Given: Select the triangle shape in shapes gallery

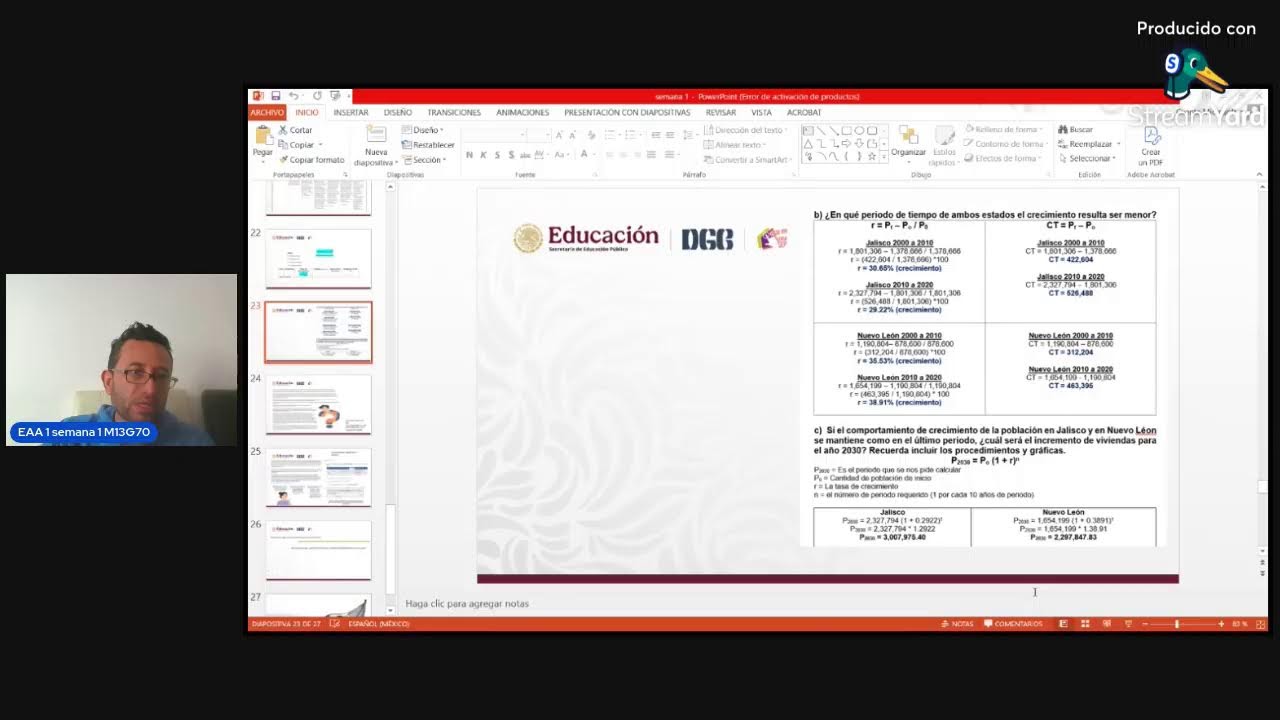Looking at the screenshot, I should (808, 143).
